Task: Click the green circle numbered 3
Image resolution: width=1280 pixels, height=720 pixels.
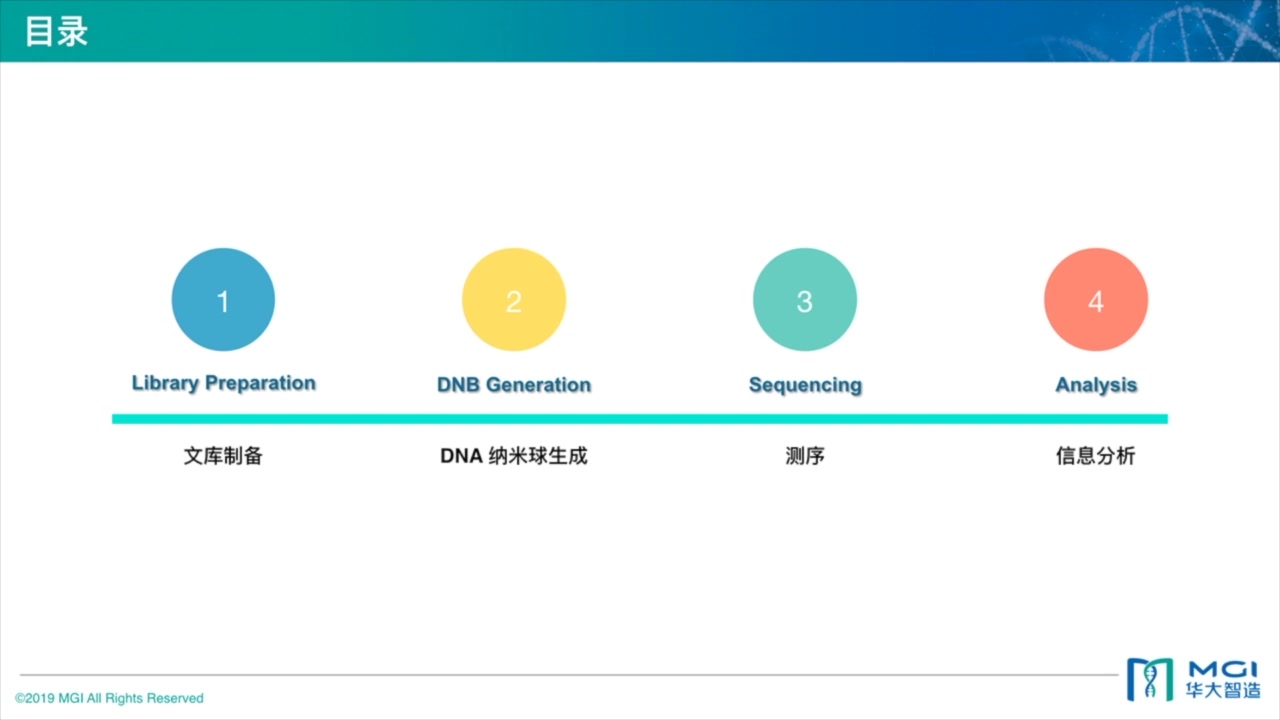Action: [804, 299]
